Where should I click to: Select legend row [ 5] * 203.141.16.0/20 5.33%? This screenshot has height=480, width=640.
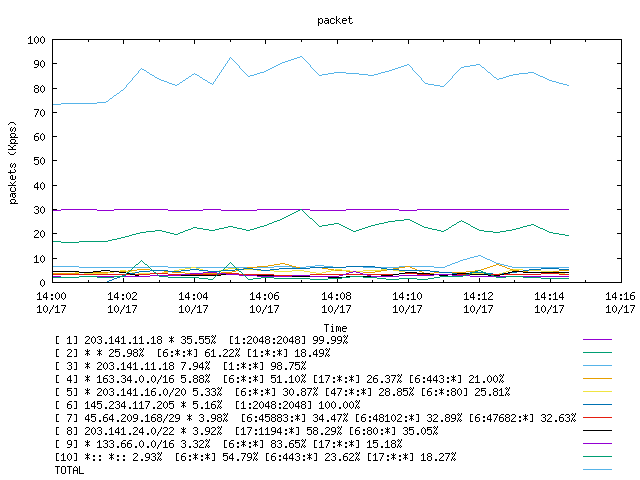(282, 392)
